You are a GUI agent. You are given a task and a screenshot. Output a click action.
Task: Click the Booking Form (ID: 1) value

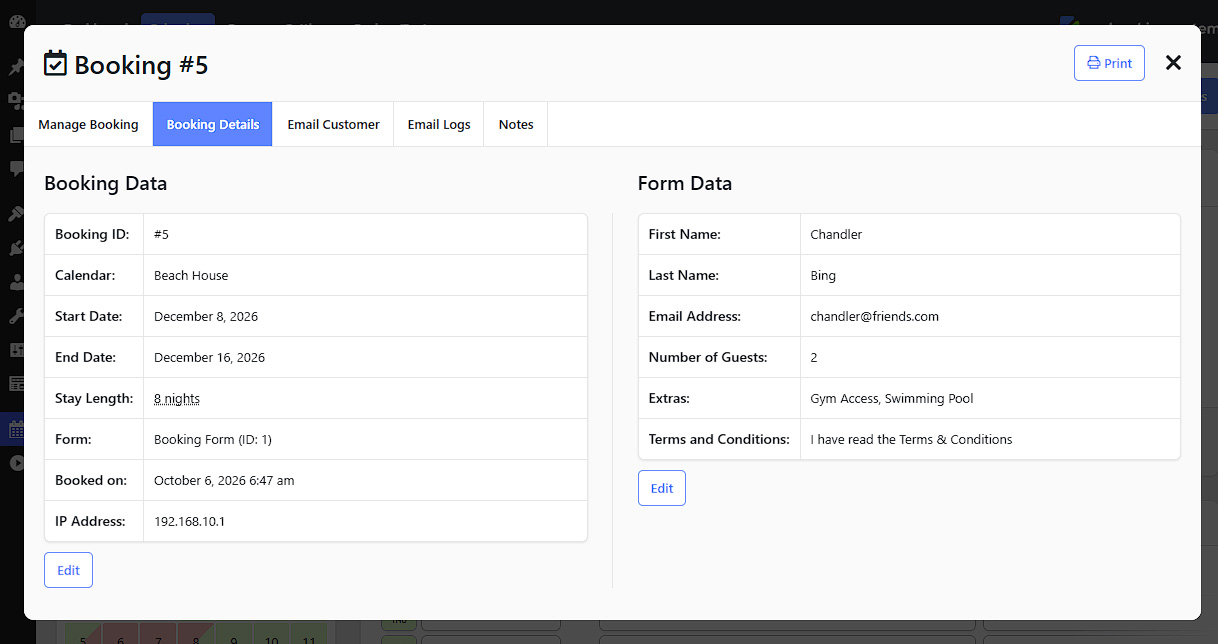pyautogui.click(x=213, y=439)
